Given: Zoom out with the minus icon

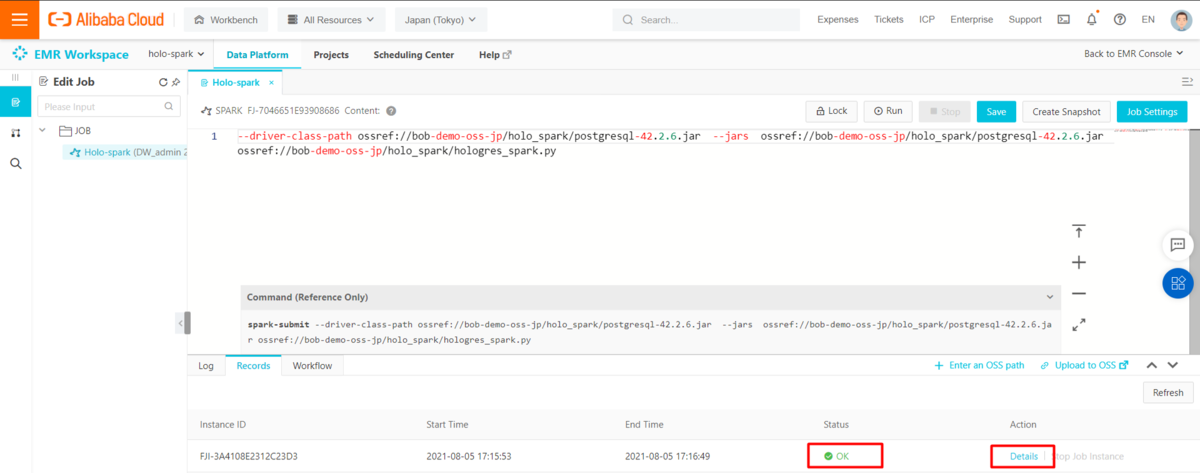Looking at the screenshot, I should pos(1078,293).
